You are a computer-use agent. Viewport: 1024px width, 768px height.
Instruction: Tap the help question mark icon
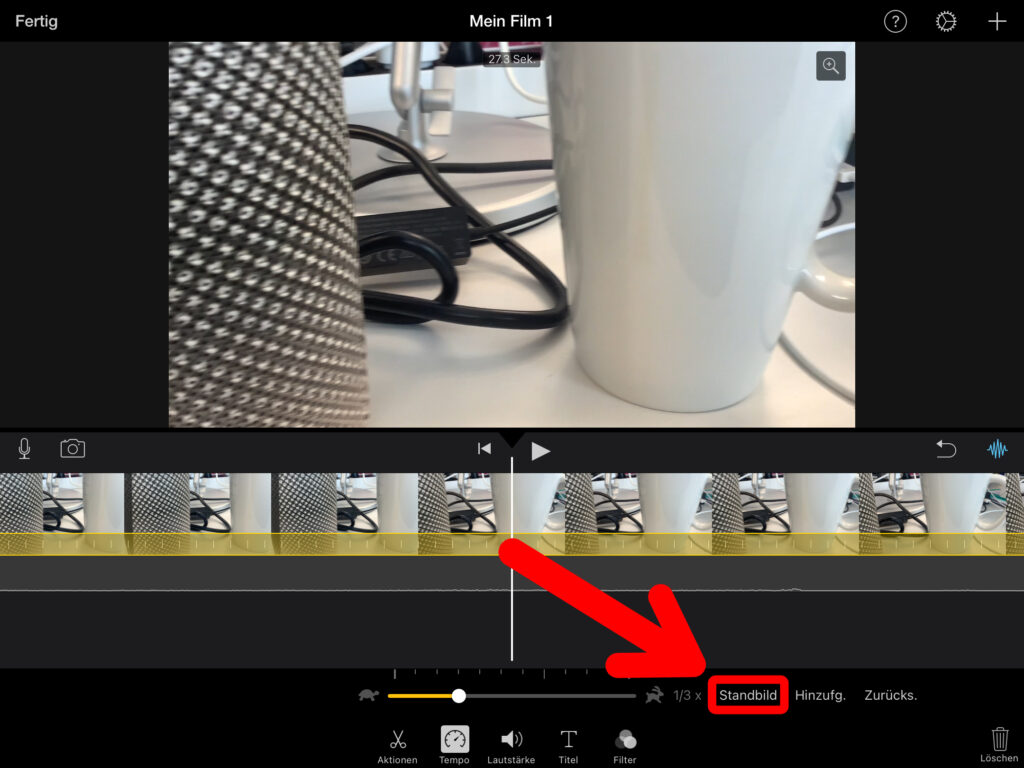[x=895, y=21]
